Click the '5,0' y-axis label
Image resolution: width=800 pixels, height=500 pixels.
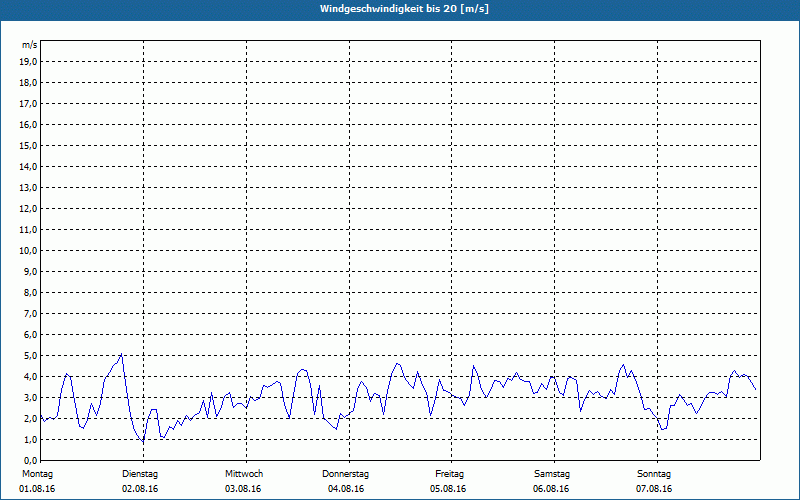click(x=30, y=356)
